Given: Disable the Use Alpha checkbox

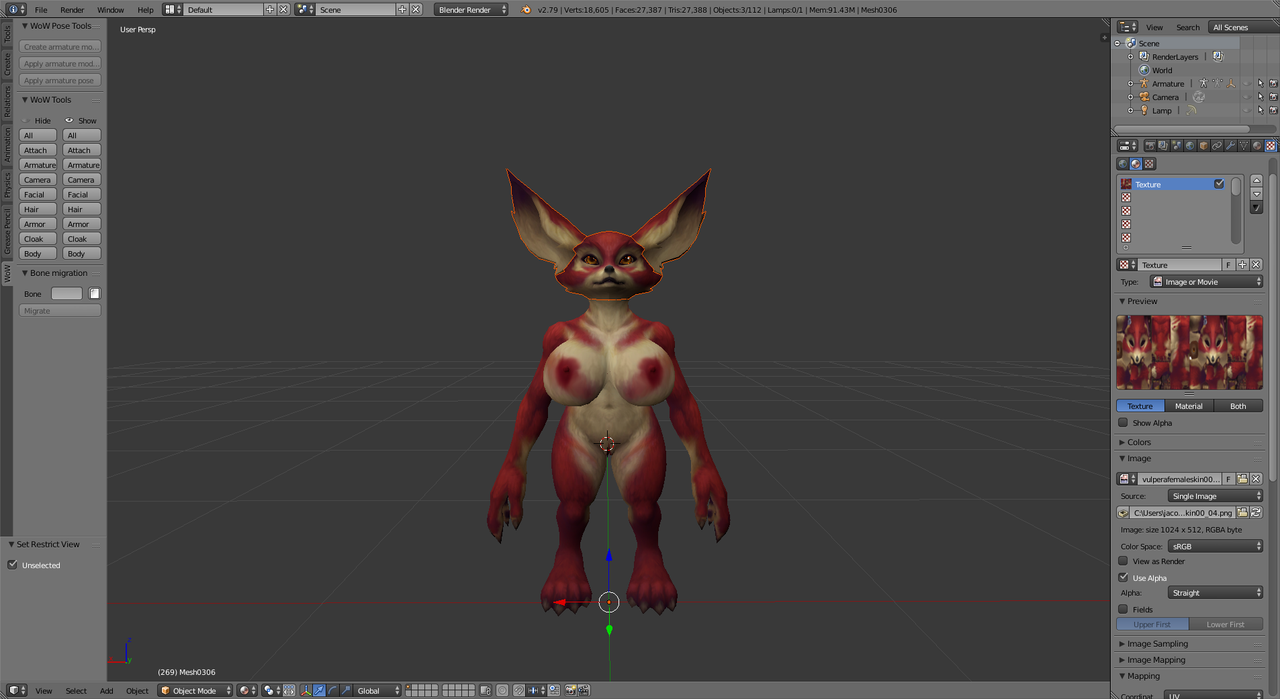Looking at the screenshot, I should (x=1123, y=577).
